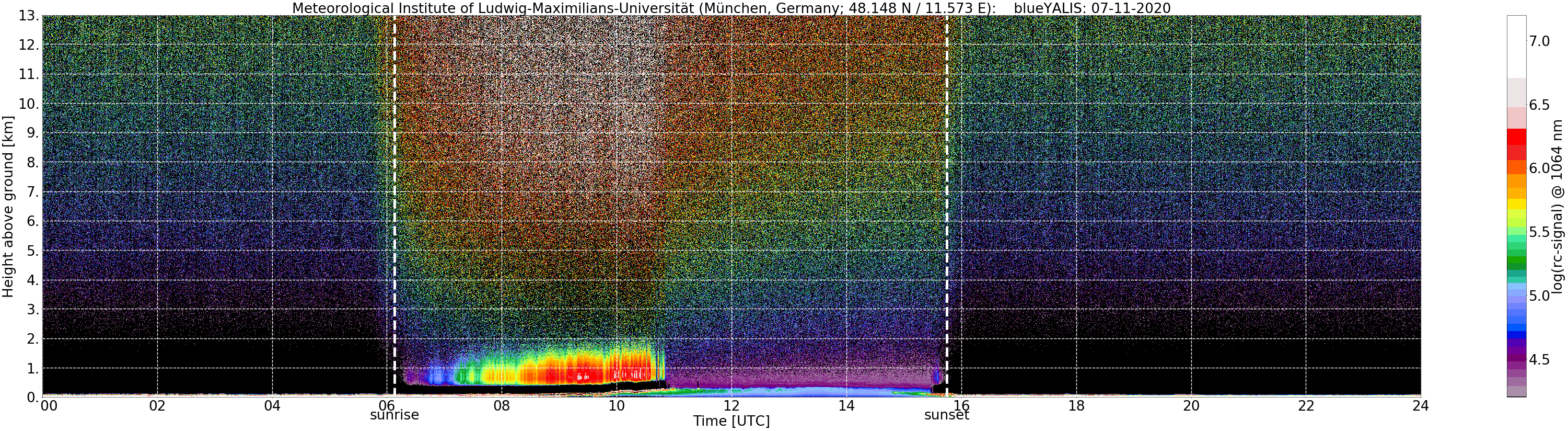1568x431 pixels.
Task: Click the plot title mentioning blueYALIS 07-11-2020
Action: (731, 8)
